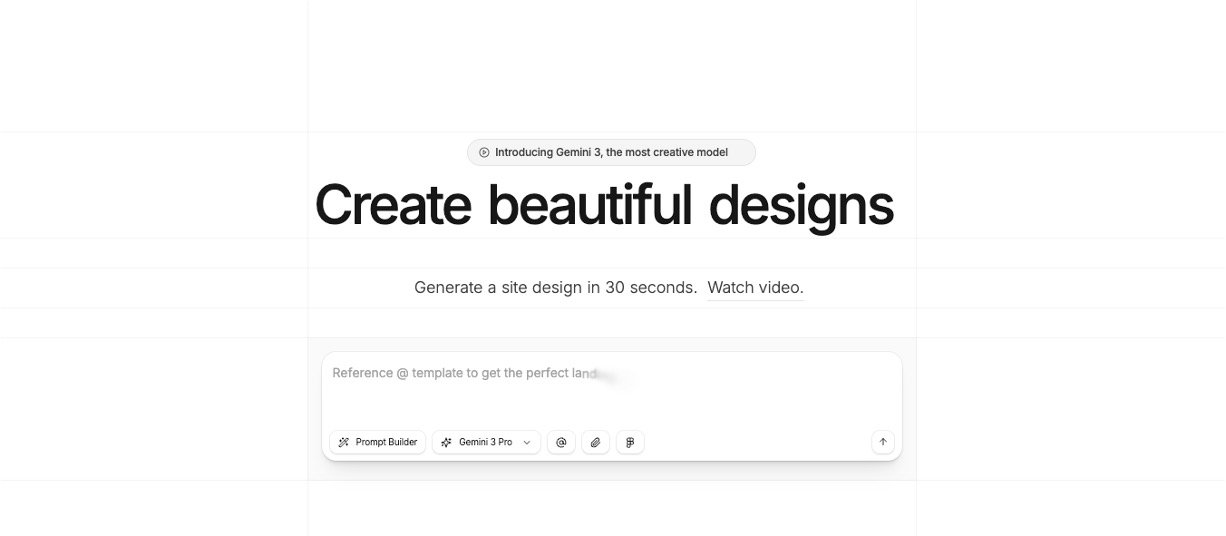The height and width of the screenshot is (536, 1226).
Task: Click the play icon in the announcement pill
Action: tap(484, 153)
